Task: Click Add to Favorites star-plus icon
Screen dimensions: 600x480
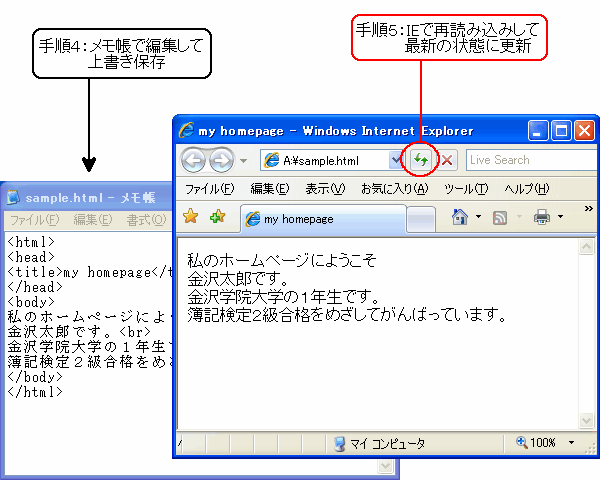Action: 217,217
